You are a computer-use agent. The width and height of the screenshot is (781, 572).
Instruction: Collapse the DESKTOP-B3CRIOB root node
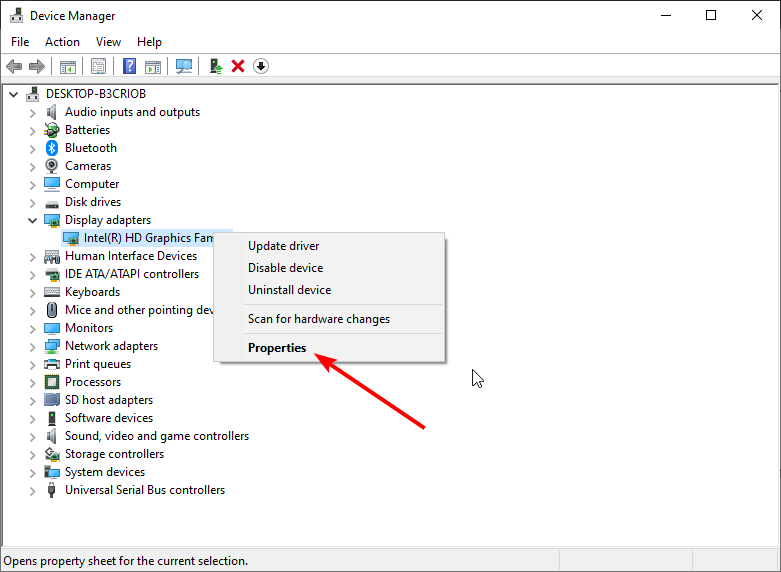coord(13,94)
